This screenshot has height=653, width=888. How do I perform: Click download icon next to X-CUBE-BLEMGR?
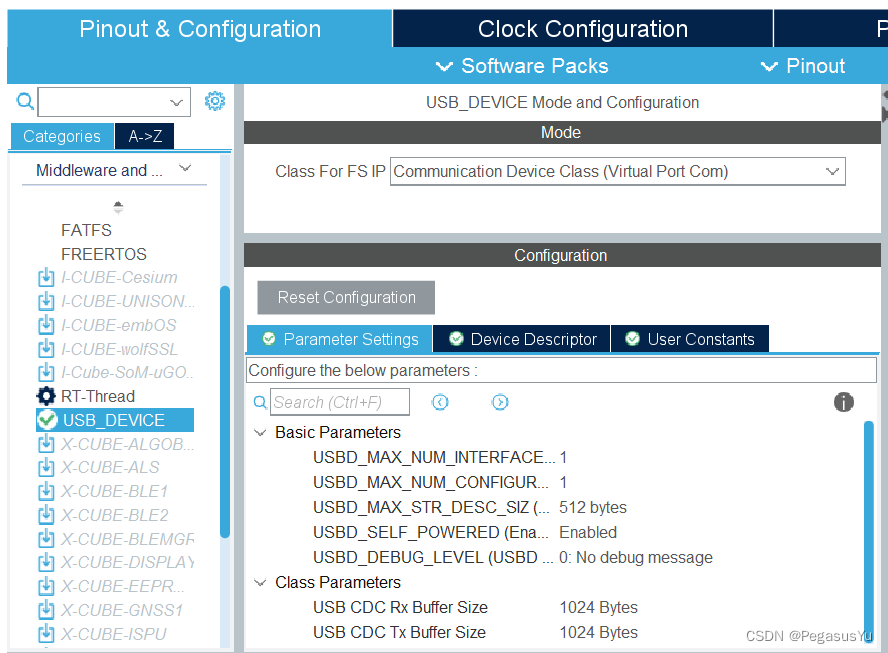(x=46, y=539)
